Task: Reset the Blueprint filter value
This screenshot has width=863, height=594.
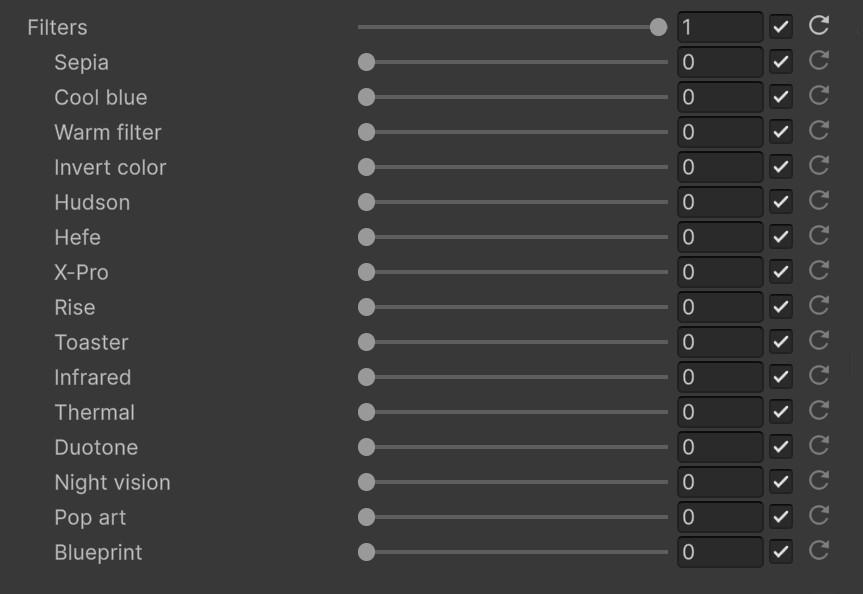Action: 819,551
